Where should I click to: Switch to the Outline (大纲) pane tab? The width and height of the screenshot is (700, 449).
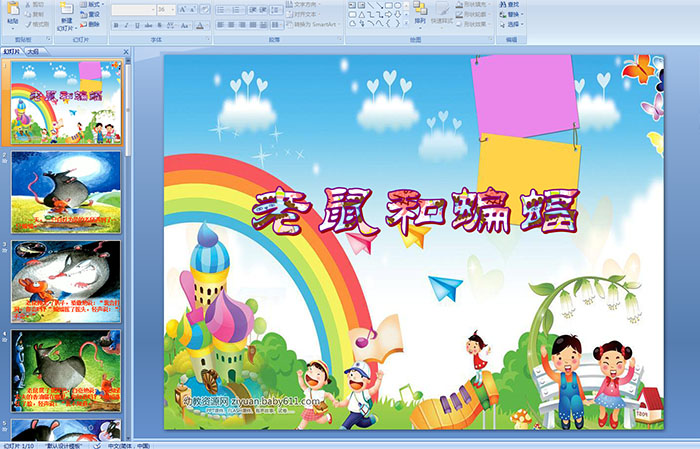coord(33,52)
